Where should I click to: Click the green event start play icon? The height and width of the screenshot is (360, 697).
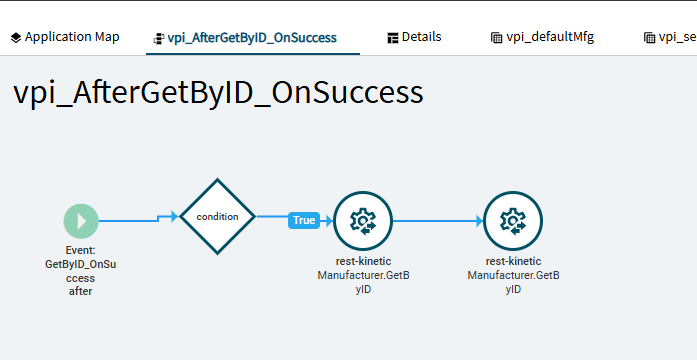pos(81,221)
